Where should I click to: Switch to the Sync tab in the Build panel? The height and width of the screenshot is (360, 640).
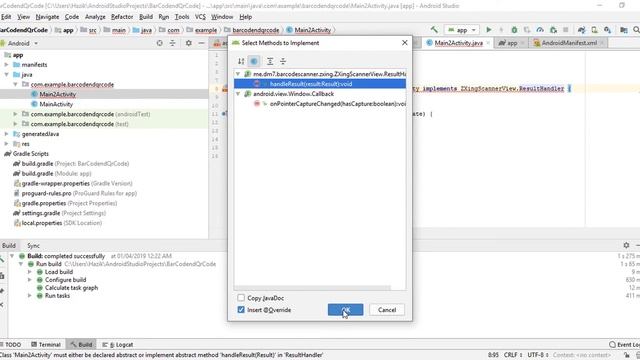pyautogui.click(x=33, y=245)
